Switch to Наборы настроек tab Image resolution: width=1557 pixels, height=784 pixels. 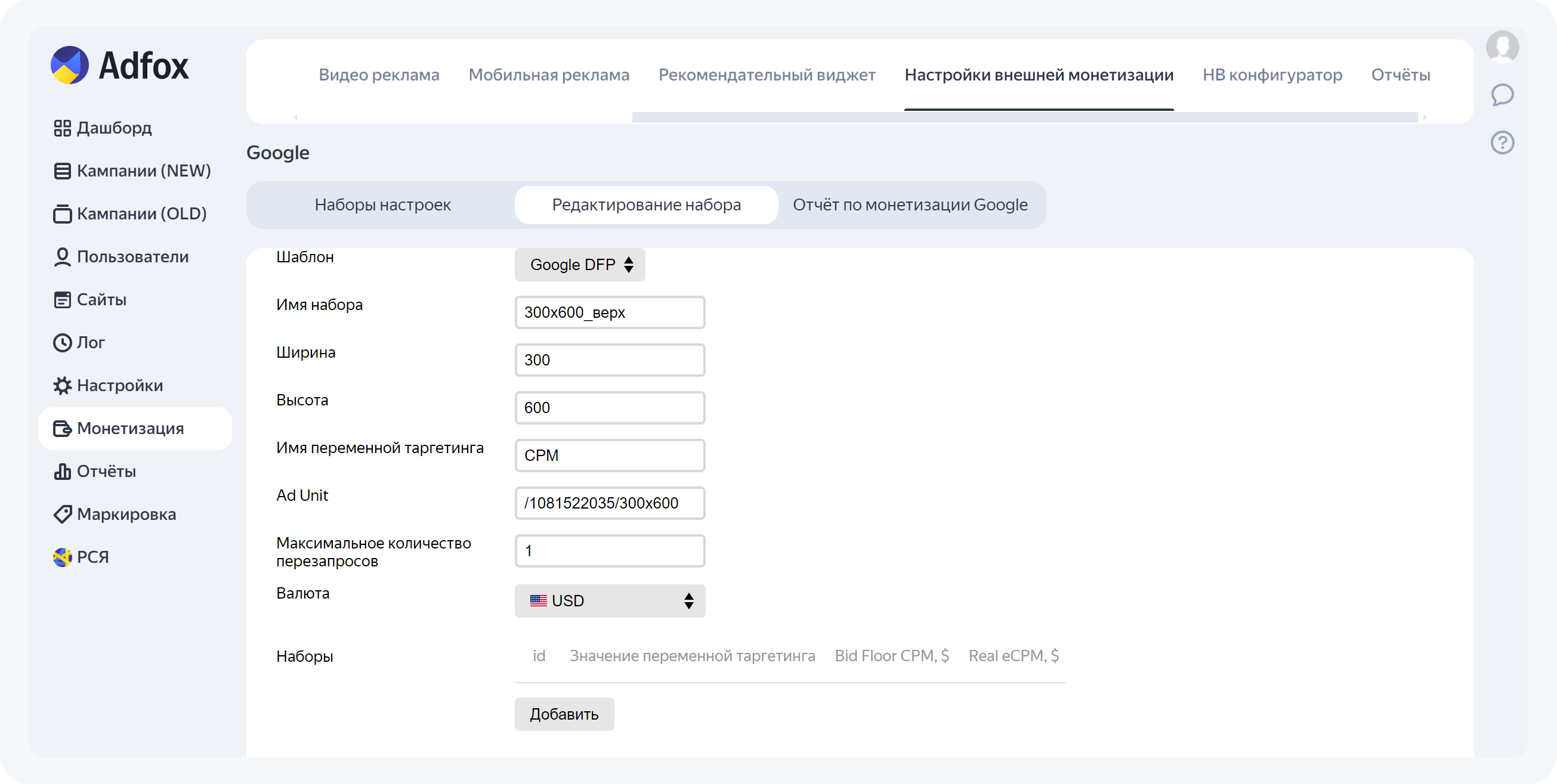[x=382, y=204]
